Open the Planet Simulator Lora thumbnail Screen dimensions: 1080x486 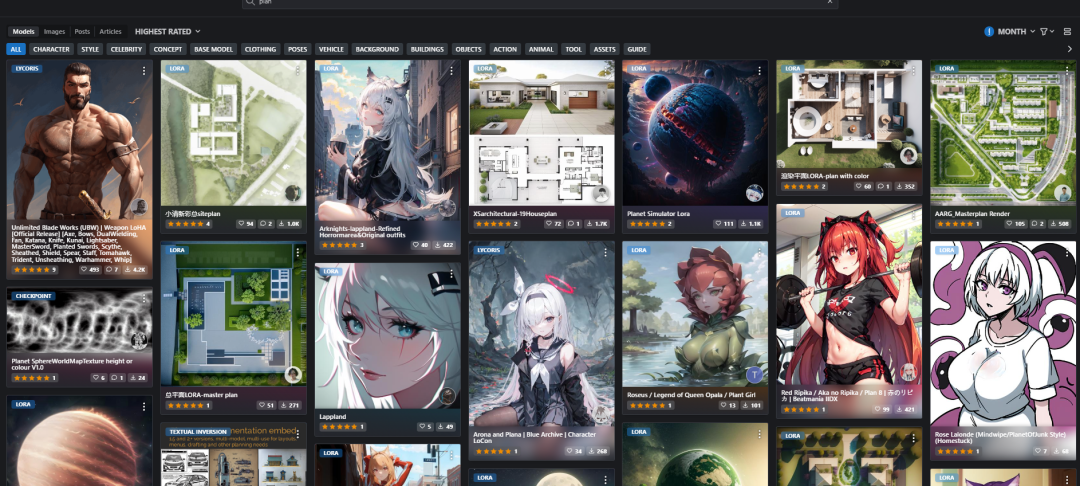pos(695,133)
